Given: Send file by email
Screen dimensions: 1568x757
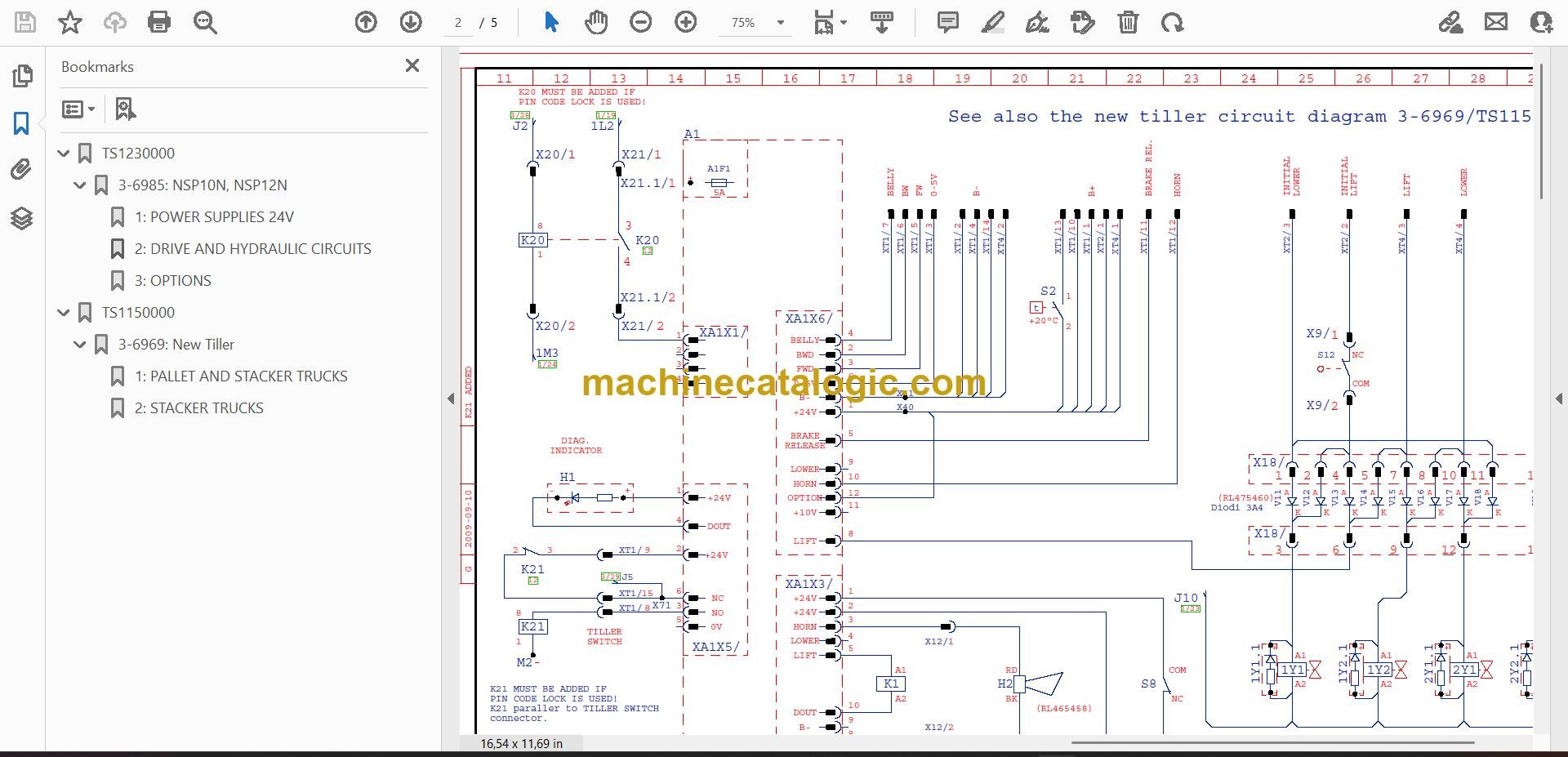Looking at the screenshot, I should click(1496, 22).
